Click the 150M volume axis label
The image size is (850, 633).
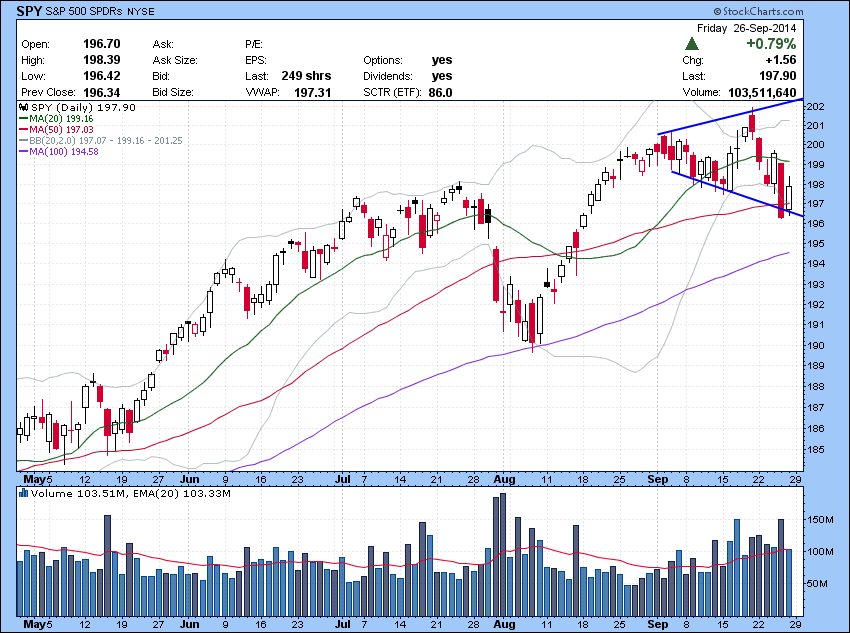[820, 520]
